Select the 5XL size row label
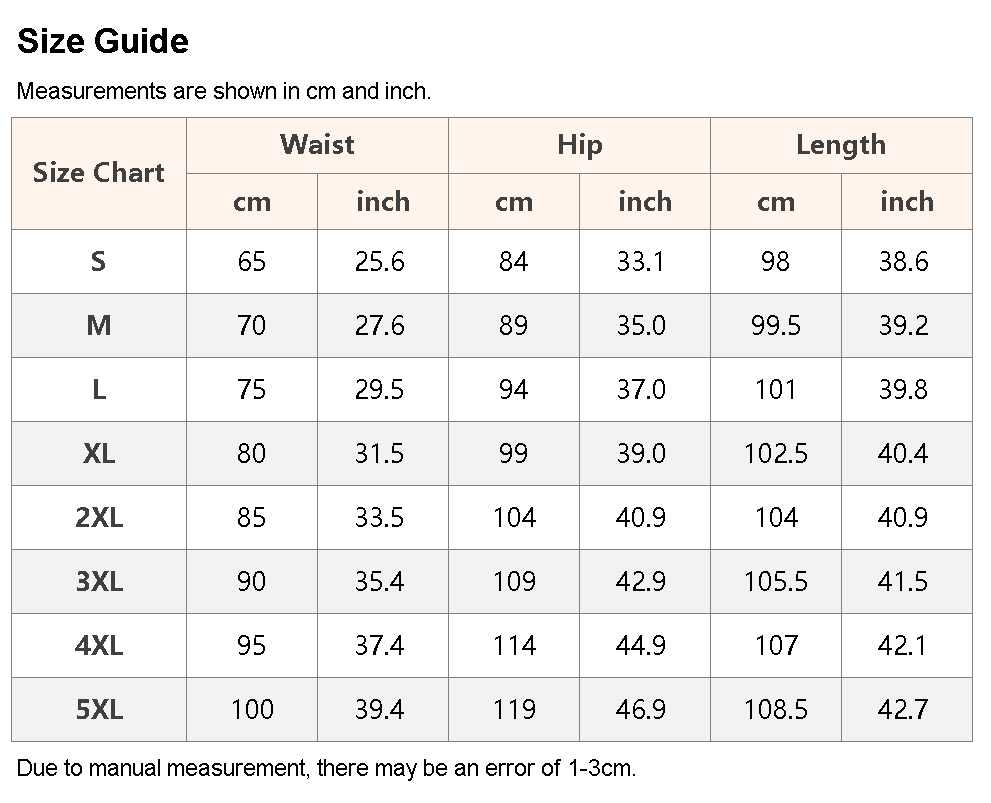This screenshot has height=803, width=991. click(x=99, y=709)
